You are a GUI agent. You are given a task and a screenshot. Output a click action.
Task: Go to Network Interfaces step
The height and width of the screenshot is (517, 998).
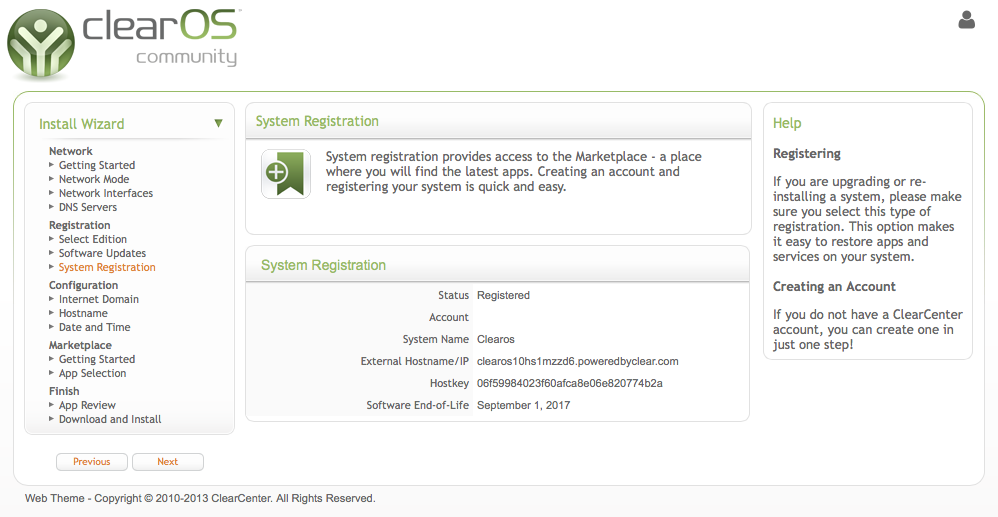(106, 193)
